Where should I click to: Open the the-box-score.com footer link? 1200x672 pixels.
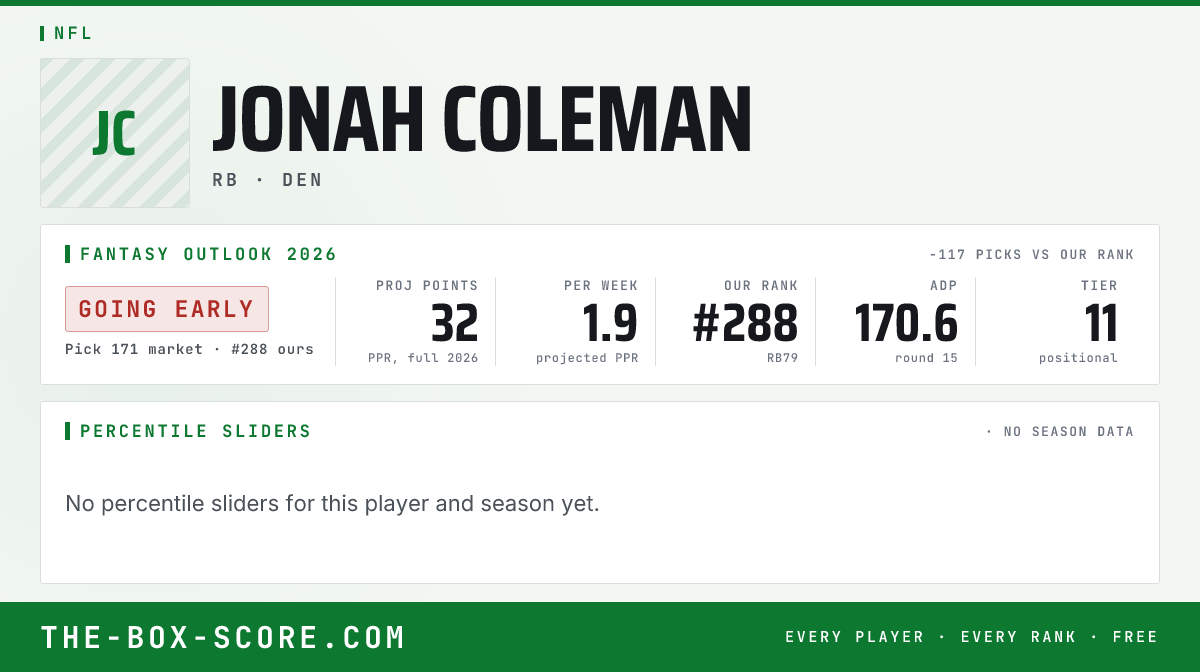tap(223, 637)
